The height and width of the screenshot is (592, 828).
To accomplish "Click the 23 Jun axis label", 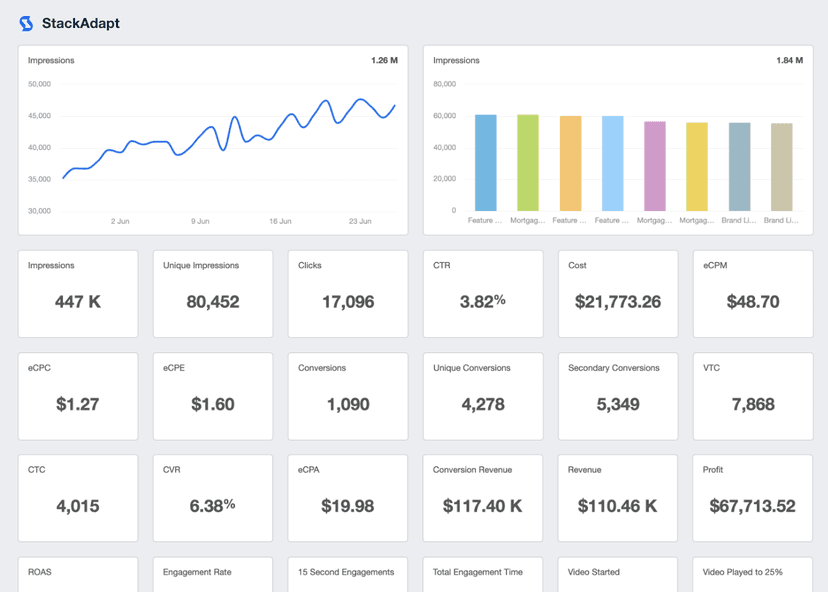I will tap(361, 221).
